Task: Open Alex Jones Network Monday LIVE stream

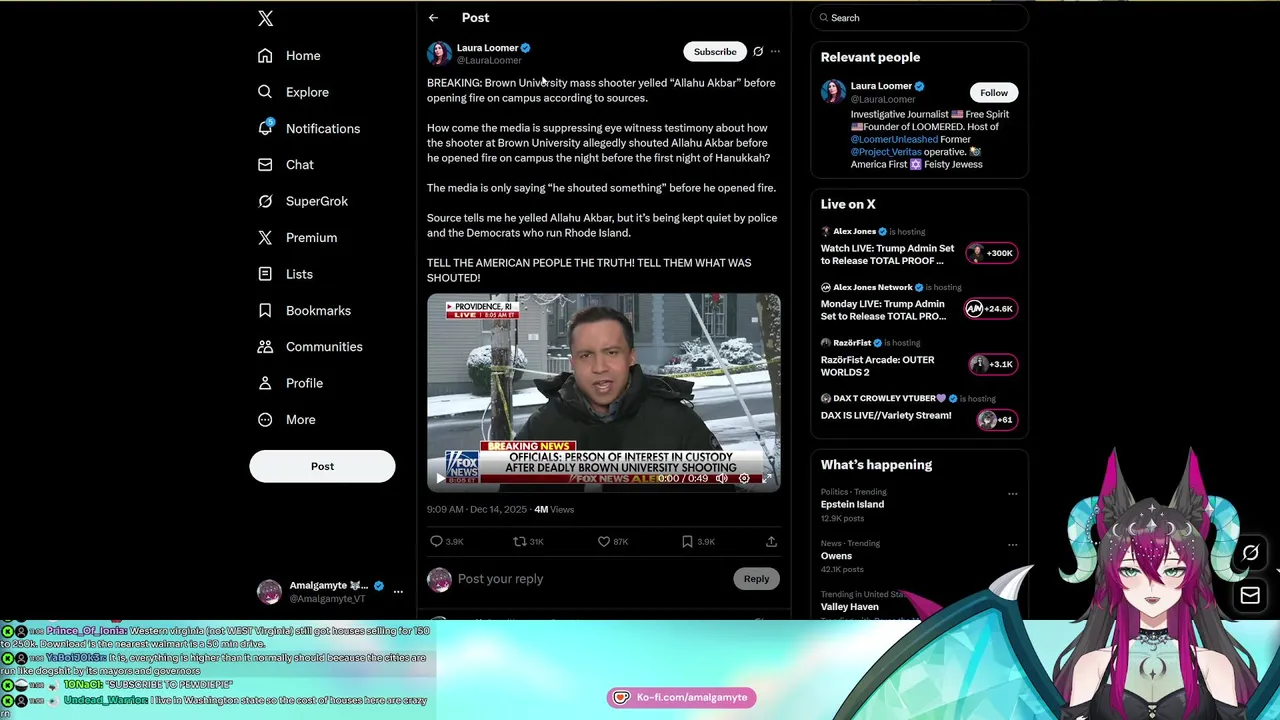Action: [883, 310]
